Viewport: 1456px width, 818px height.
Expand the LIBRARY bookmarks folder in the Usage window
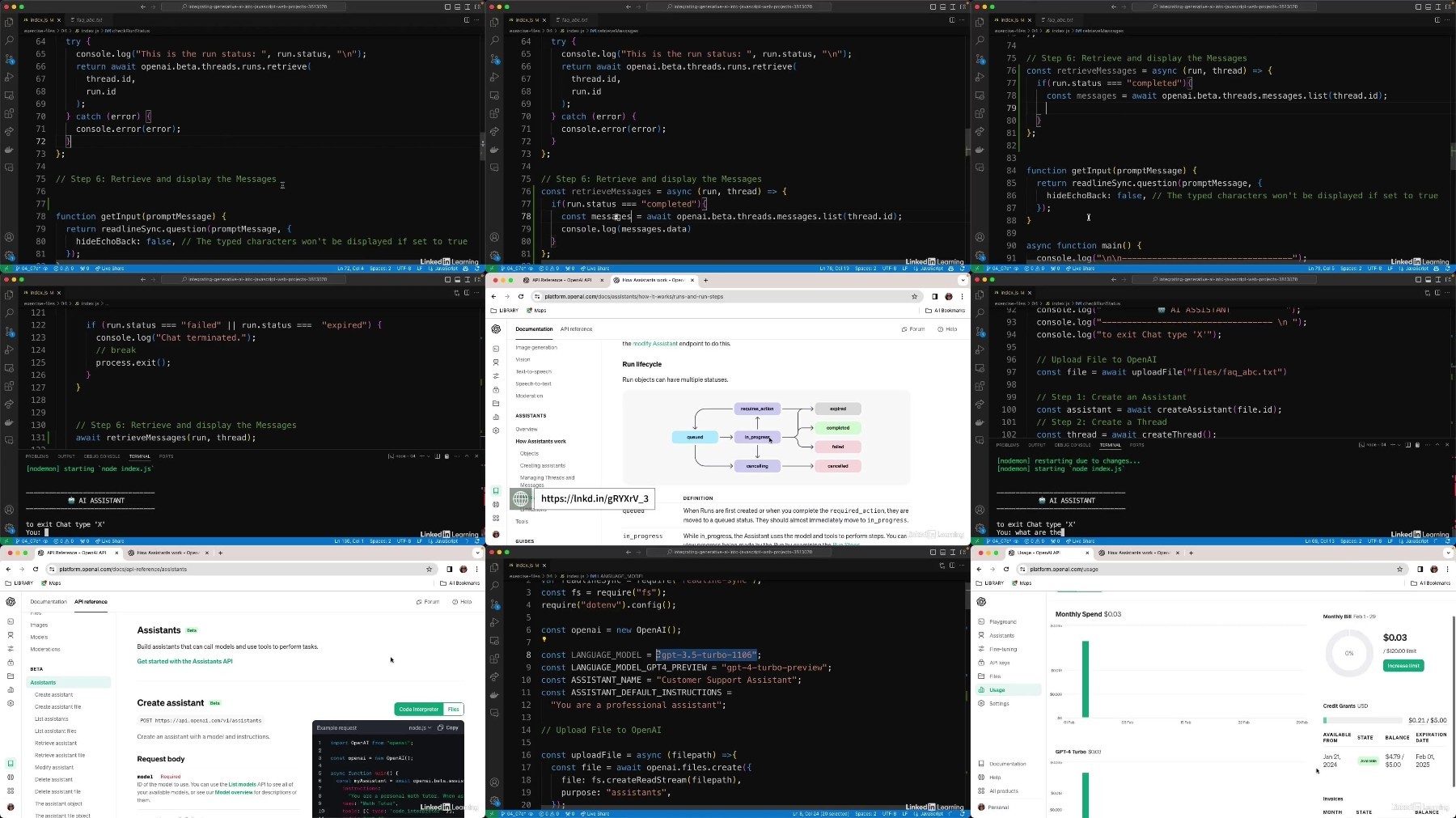tap(990, 583)
